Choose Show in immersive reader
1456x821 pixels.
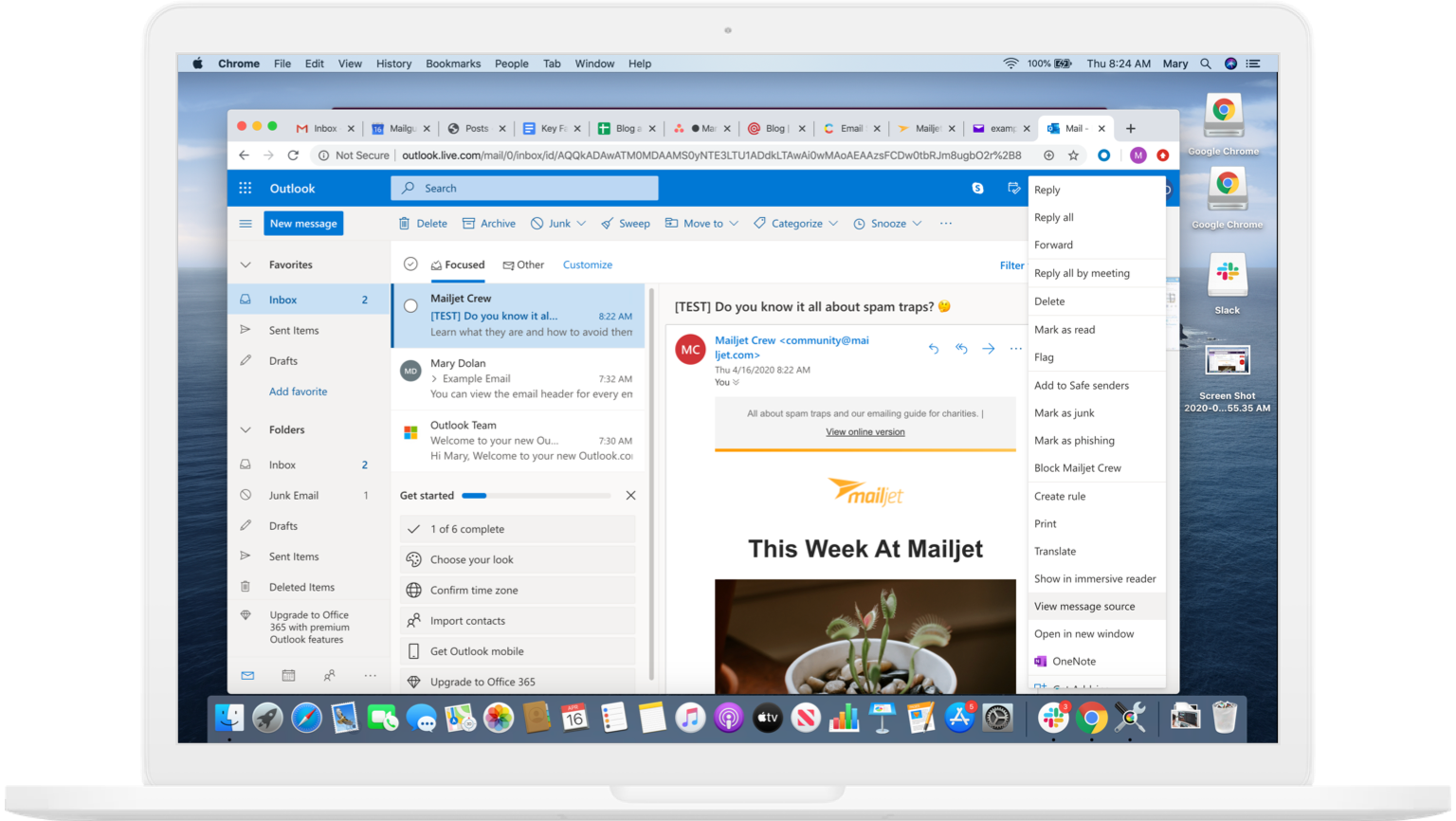[1097, 579]
